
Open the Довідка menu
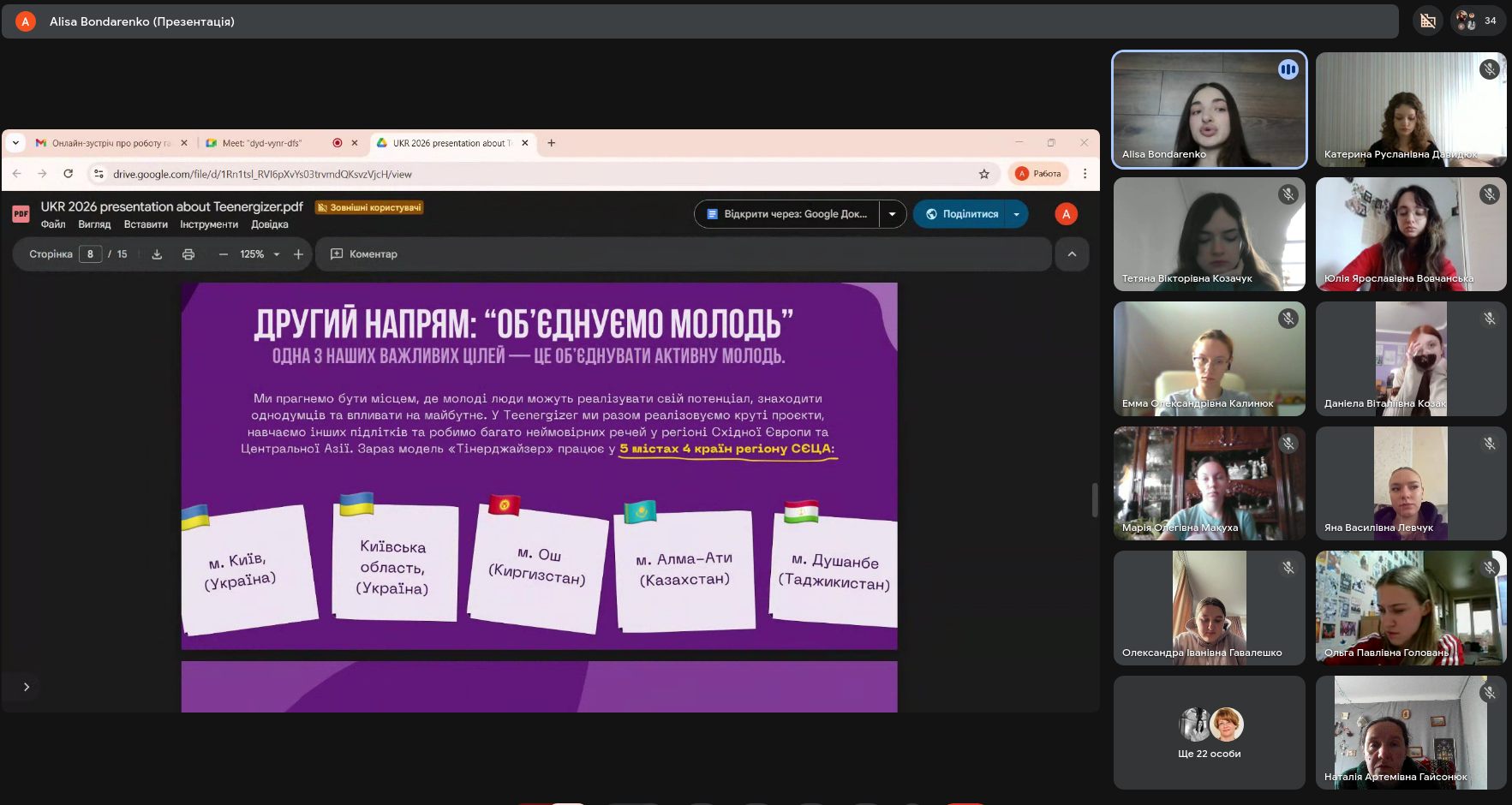click(270, 224)
